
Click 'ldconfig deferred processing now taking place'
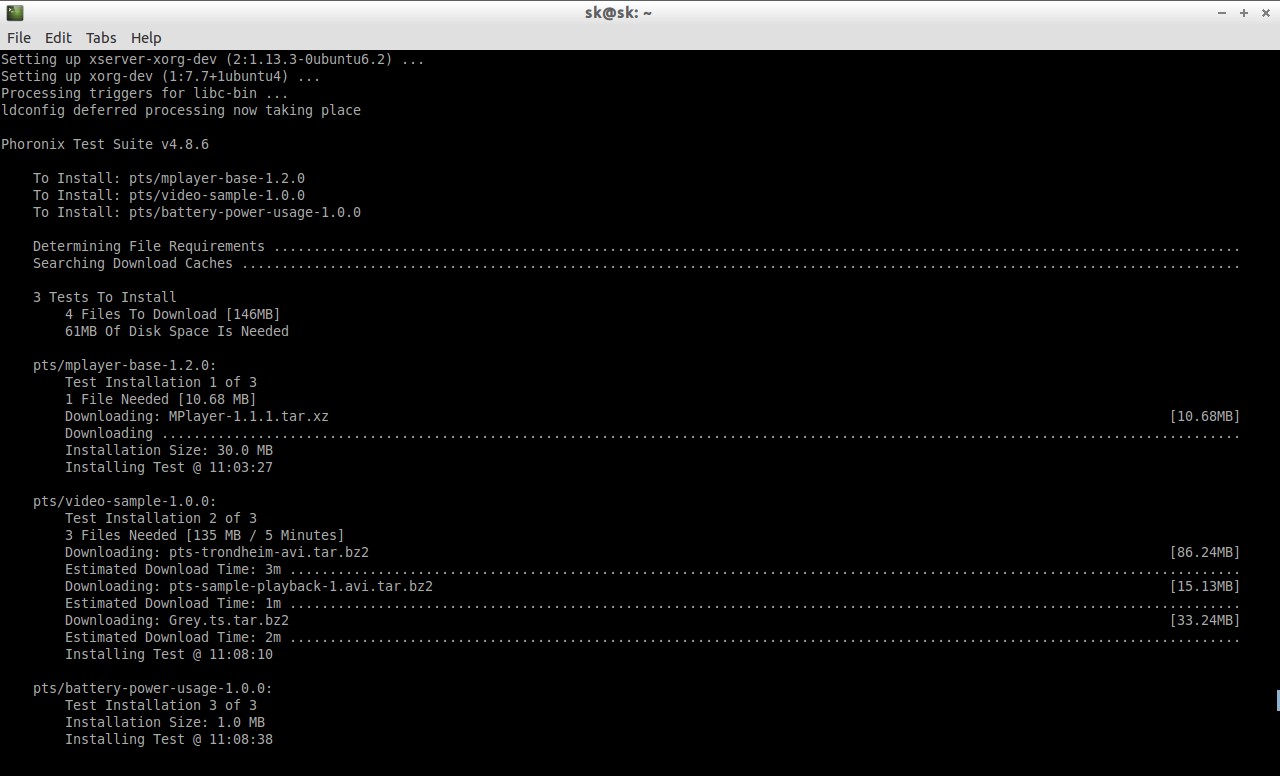coord(181,110)
